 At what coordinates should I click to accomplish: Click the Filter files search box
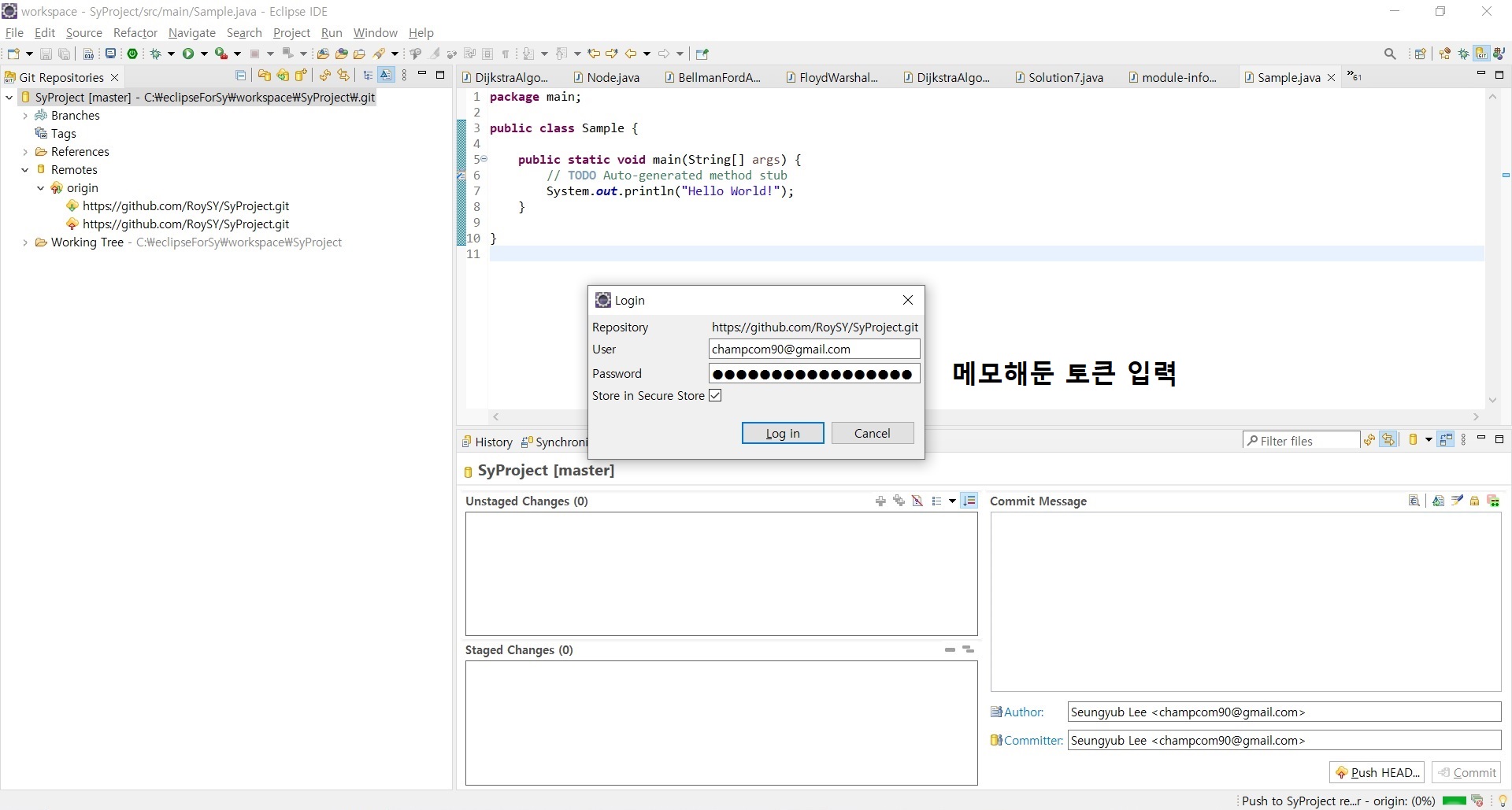pyautogui.click(x=1301, y=441)
